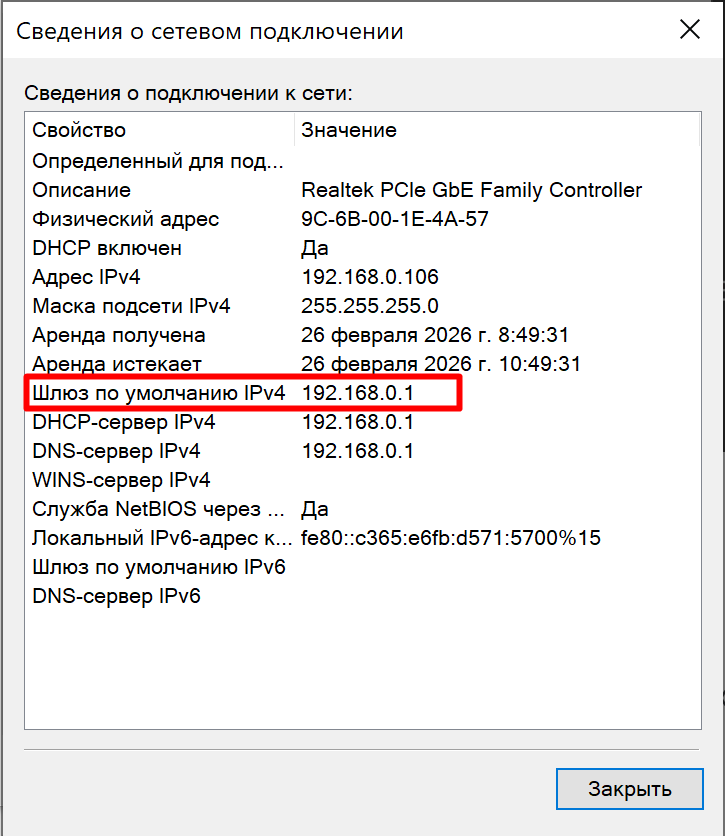Click the Realtek PCIe GbE Family Controller value
Image resolution: width=725 pixels, height=836 pixels.
[x=472, y=189]
